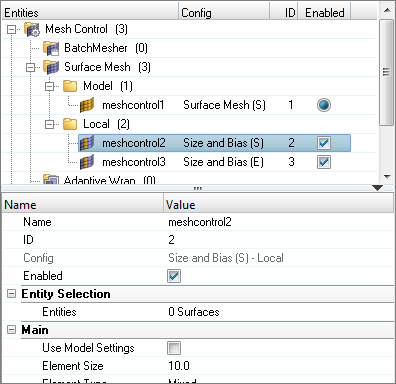Collapse the Surface Mesh tree node
The image size is (396, 384).
[x=30, y=68]
